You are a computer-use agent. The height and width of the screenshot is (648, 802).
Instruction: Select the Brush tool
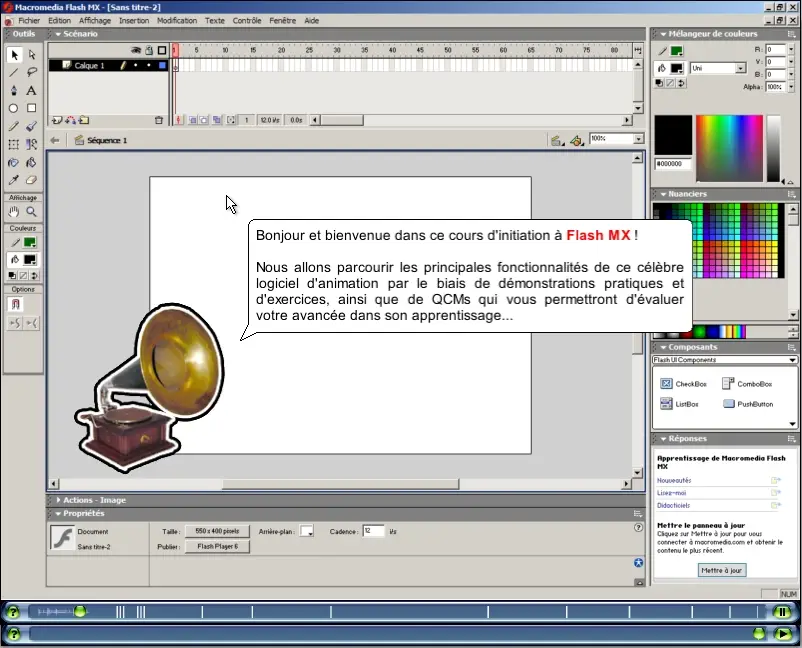point(32,126)
